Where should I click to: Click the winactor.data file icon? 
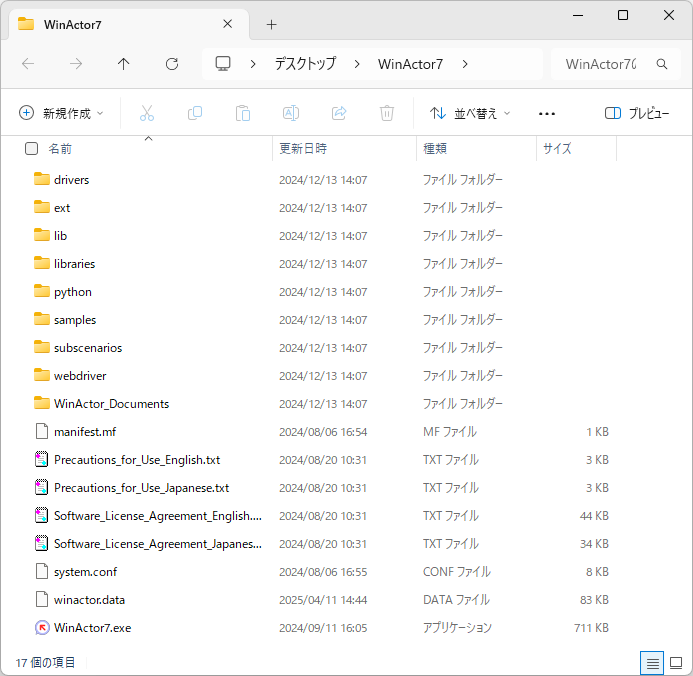point(42,600)
